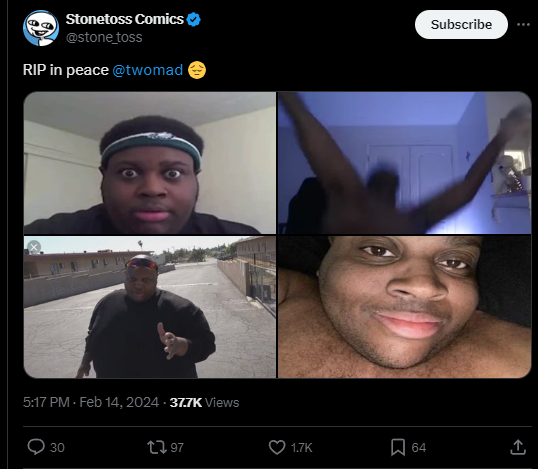
Task: Click the Subscribe button
Action: 461,24
